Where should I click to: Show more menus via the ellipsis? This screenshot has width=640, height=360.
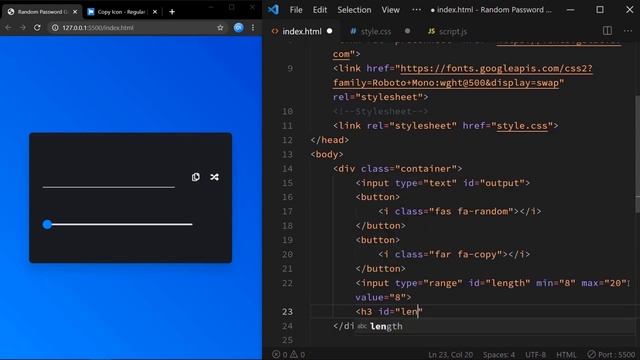coord(416,10)
